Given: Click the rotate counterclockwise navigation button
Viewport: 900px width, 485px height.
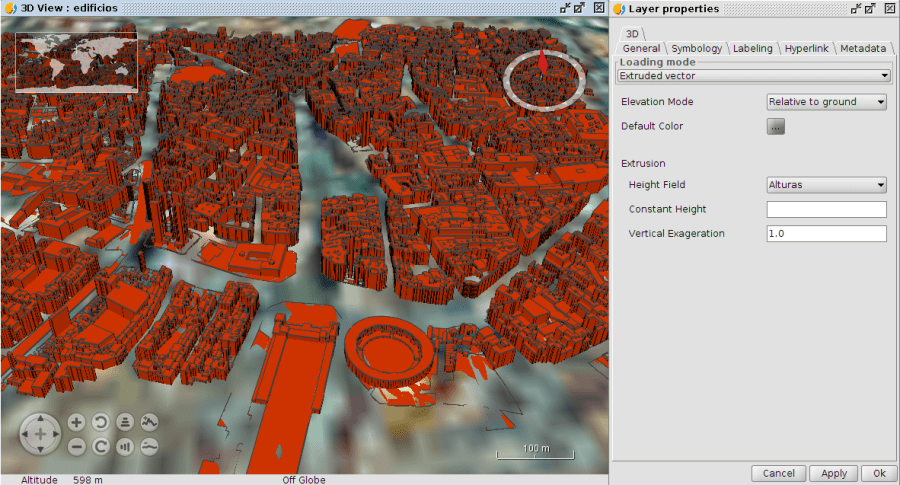Looking at the screenshot, I should tap(101, 422).
